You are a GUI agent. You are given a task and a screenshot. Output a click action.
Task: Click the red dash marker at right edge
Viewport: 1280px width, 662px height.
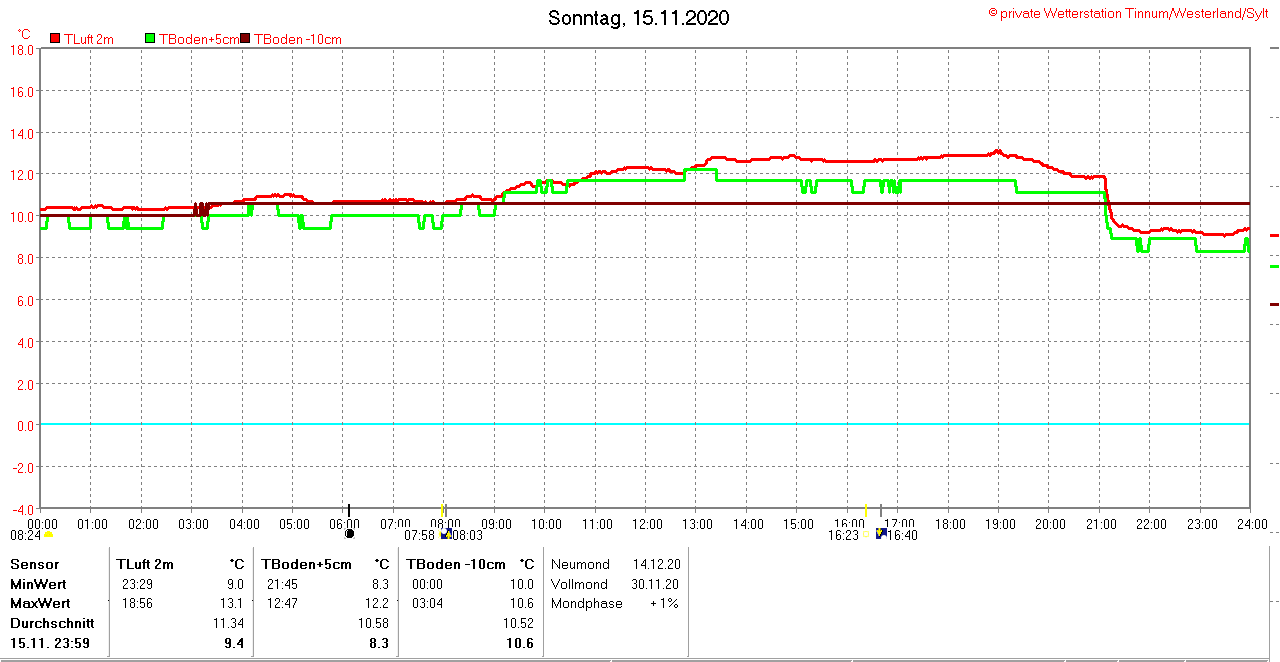(x=1274, y=235)
